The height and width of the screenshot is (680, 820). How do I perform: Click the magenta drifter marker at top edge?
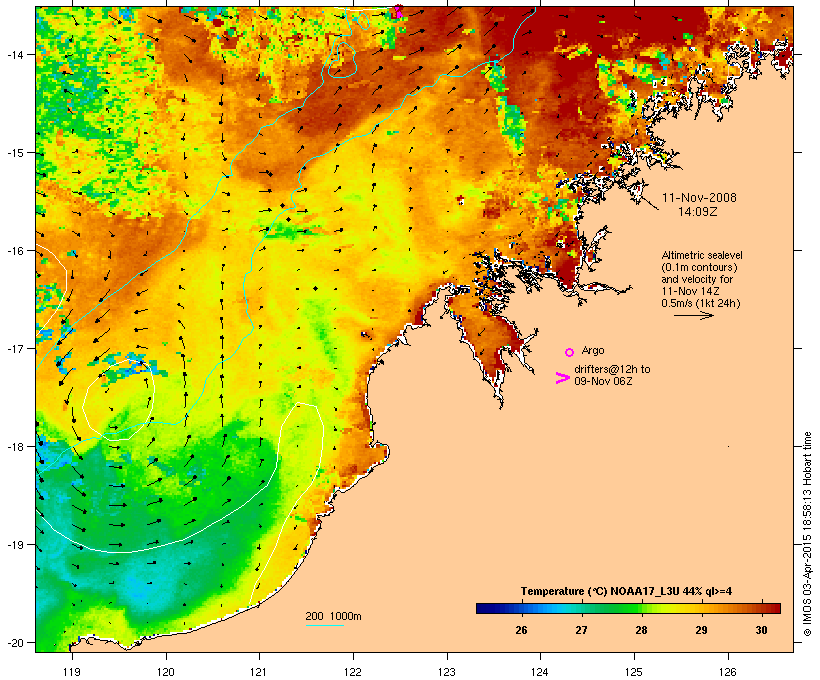tap(399, 11)
